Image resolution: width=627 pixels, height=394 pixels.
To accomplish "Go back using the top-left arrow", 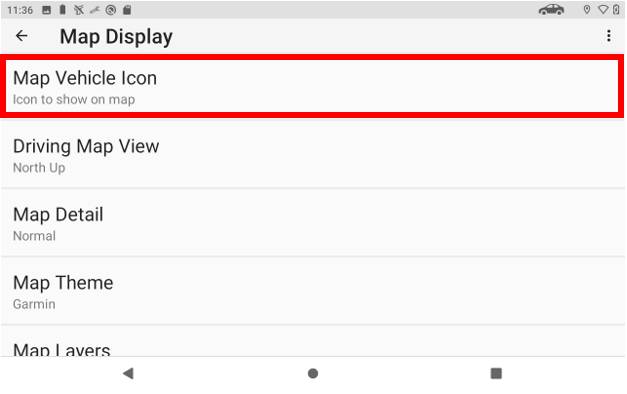I will coord(22,36).
